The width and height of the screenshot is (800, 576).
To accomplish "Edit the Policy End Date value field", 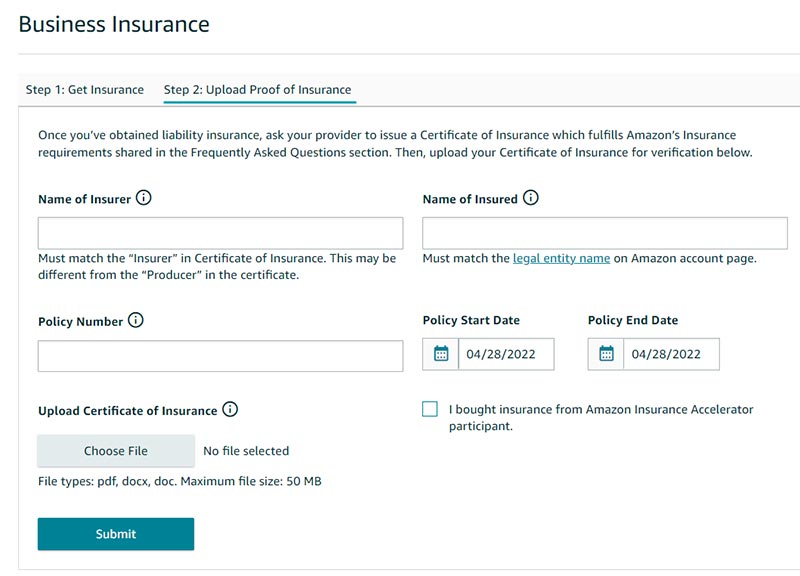I will [671, 354].
